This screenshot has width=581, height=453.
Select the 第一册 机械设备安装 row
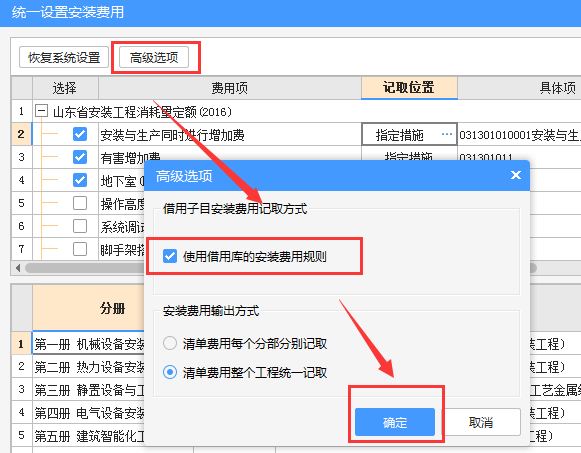(x=89, y=344)
